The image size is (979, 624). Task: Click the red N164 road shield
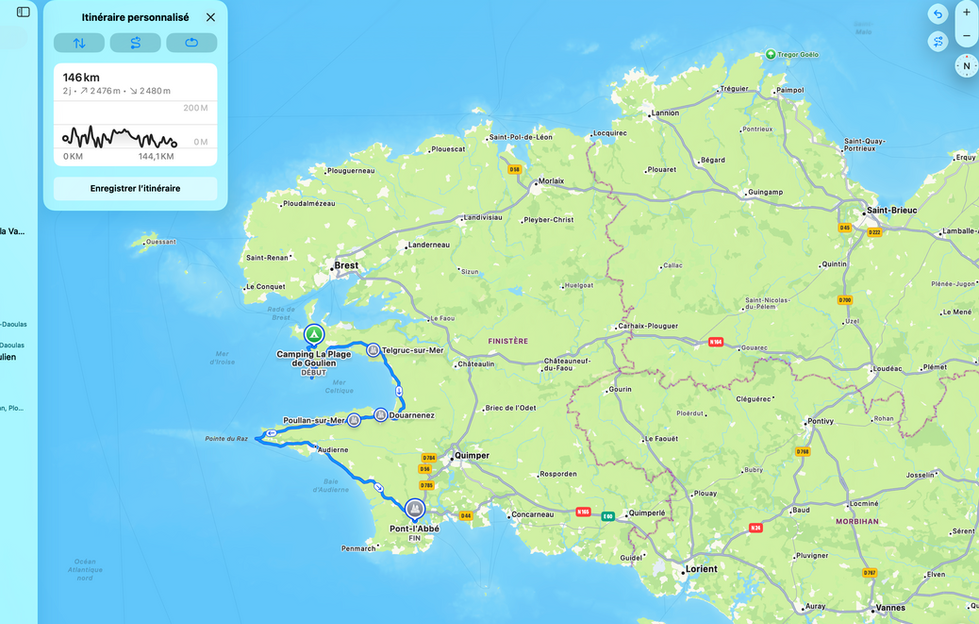click(716, 342)
